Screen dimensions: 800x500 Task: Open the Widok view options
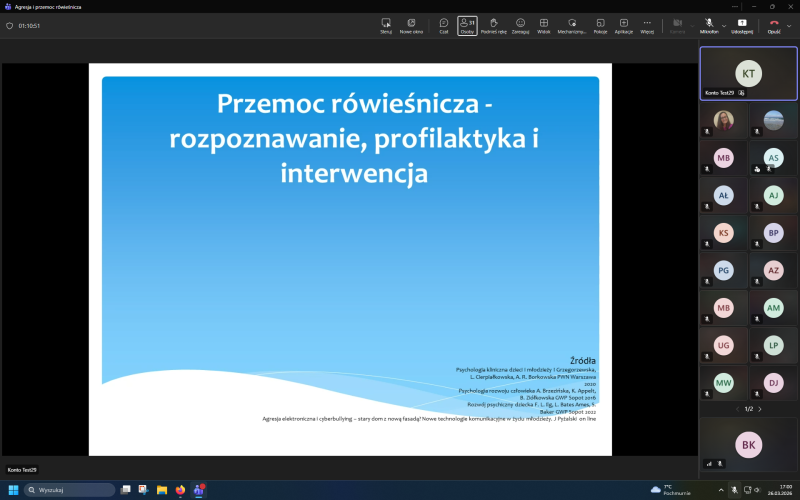[544, 25]
